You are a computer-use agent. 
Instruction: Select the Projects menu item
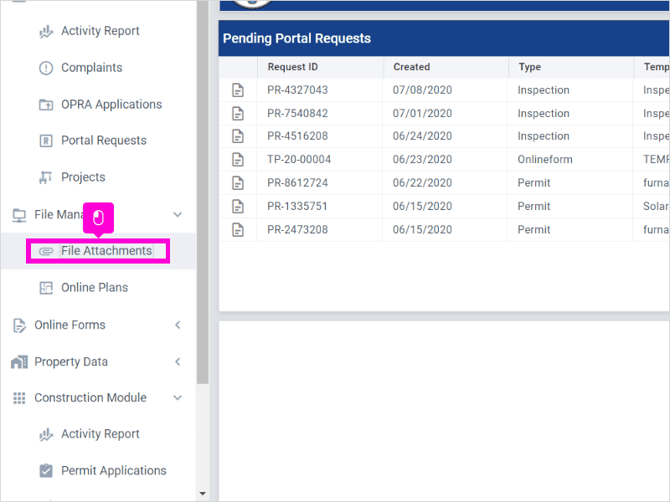pyautogui.click(x=83, y=177)
